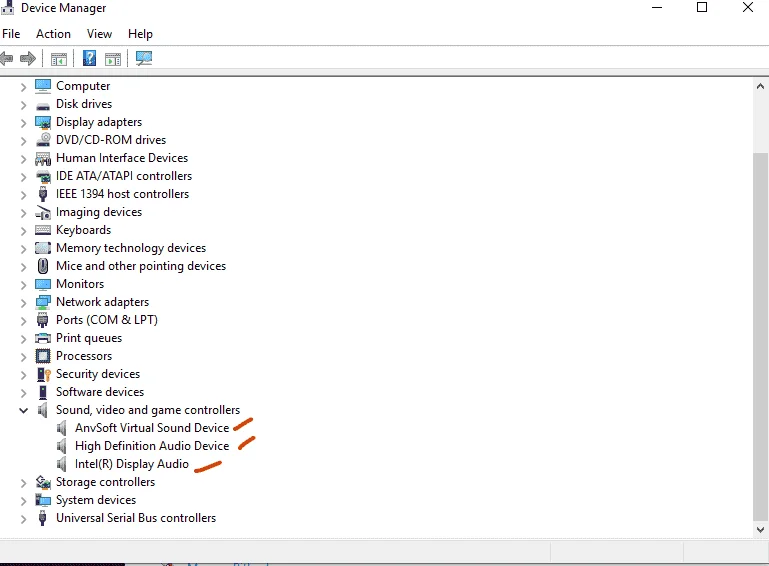Open the Help menu
Image resolution: width=769 pixels, height=566 pixels.
(x=140, y=34)
